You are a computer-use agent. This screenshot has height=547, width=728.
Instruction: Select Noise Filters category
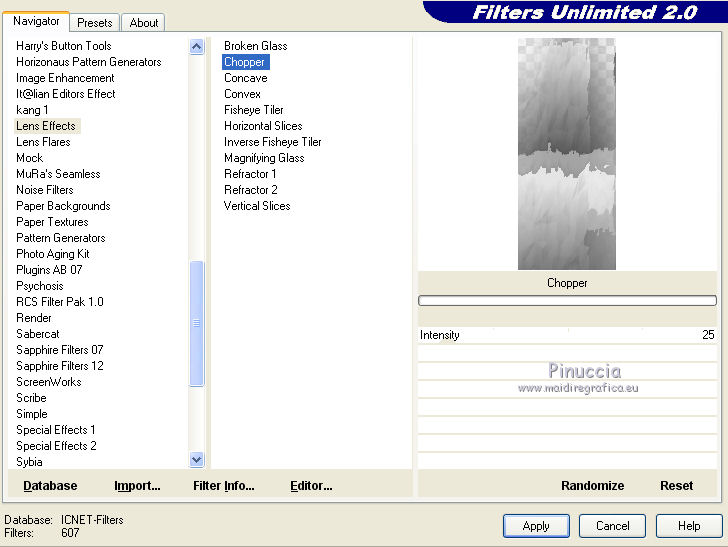pyautogui.click(x=45, y=190)
